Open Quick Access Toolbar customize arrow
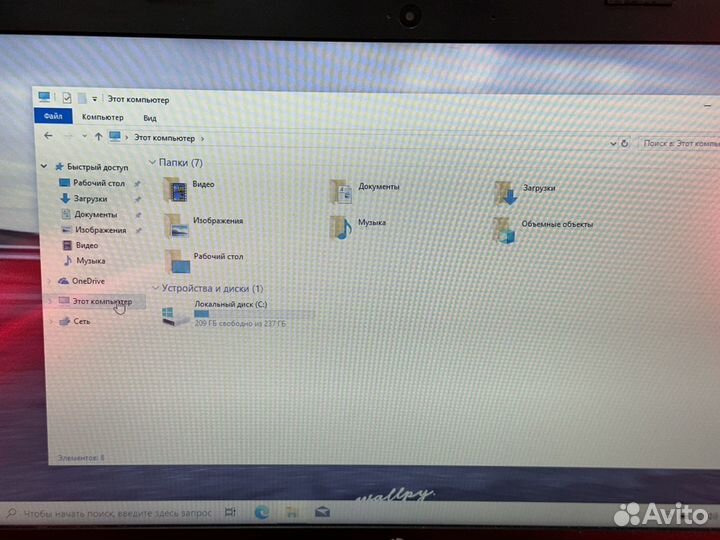Viewport: 720px width, 540px height. point(95,99)
